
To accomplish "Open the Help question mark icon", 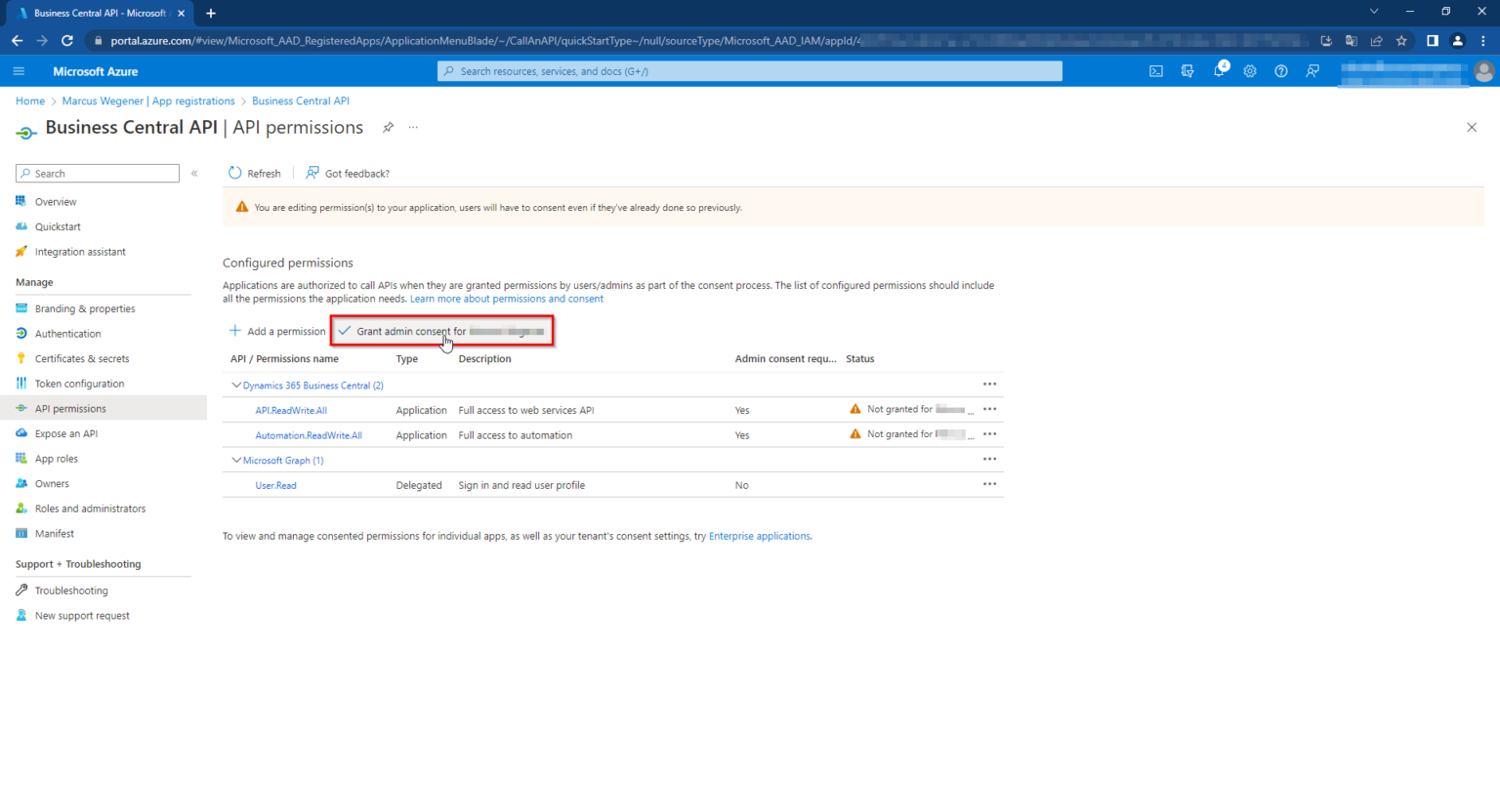I will click(x=1281, y=70).
